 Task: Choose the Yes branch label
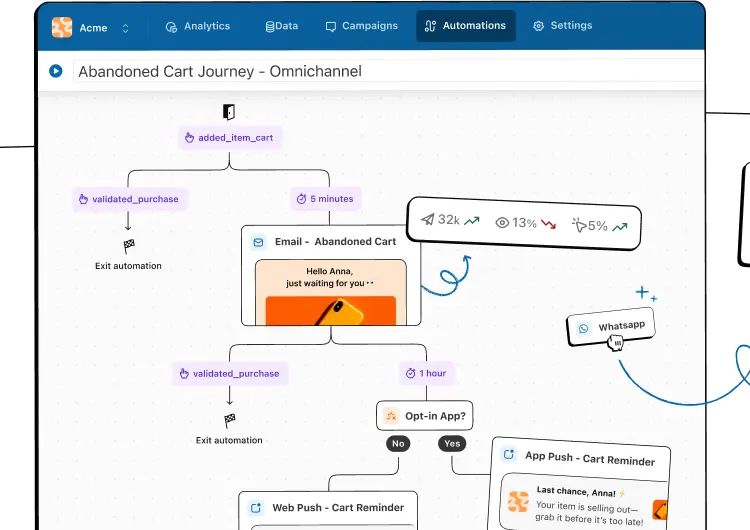452,443
